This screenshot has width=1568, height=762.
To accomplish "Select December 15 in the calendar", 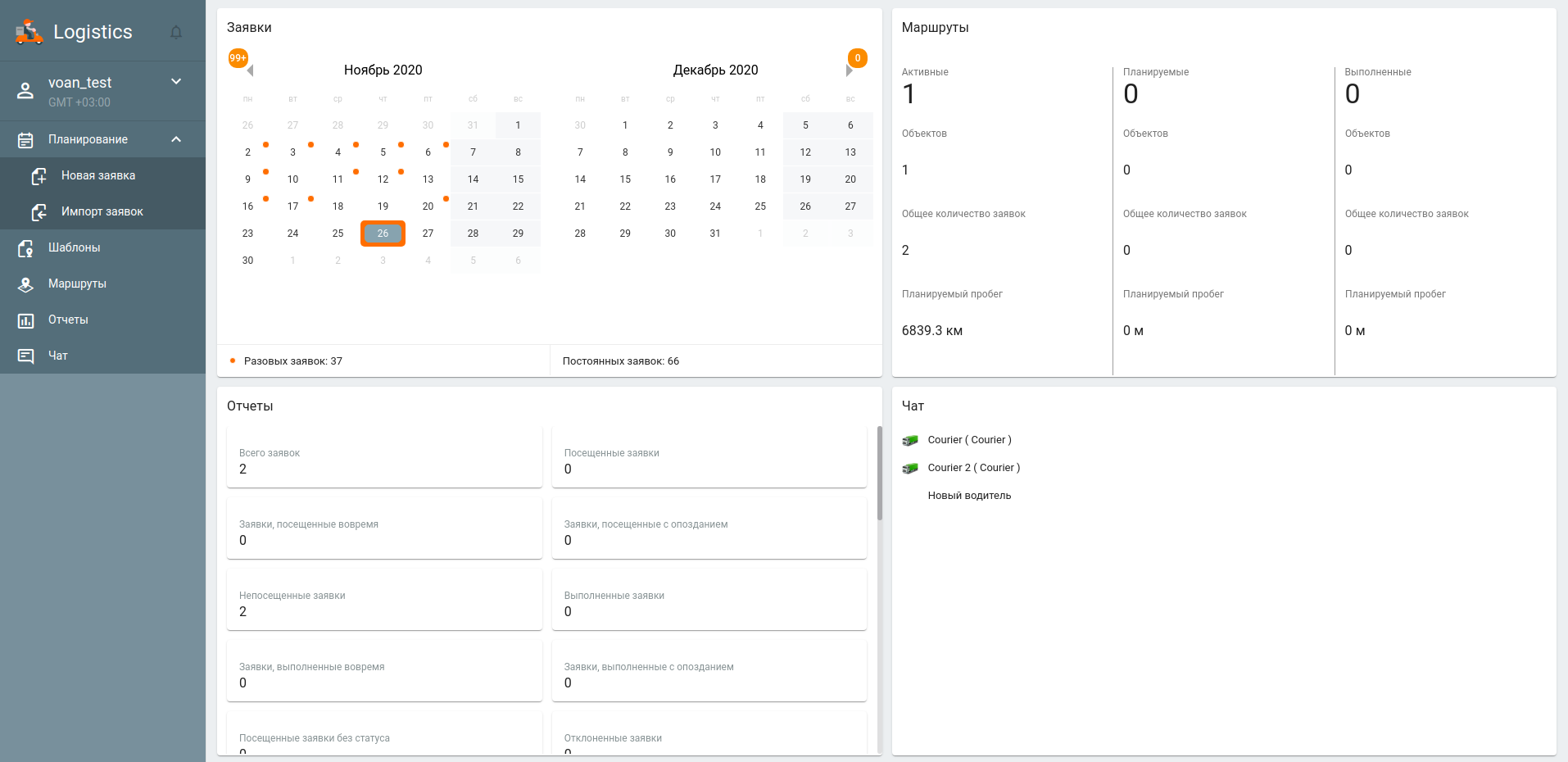I will coord(625,179).
